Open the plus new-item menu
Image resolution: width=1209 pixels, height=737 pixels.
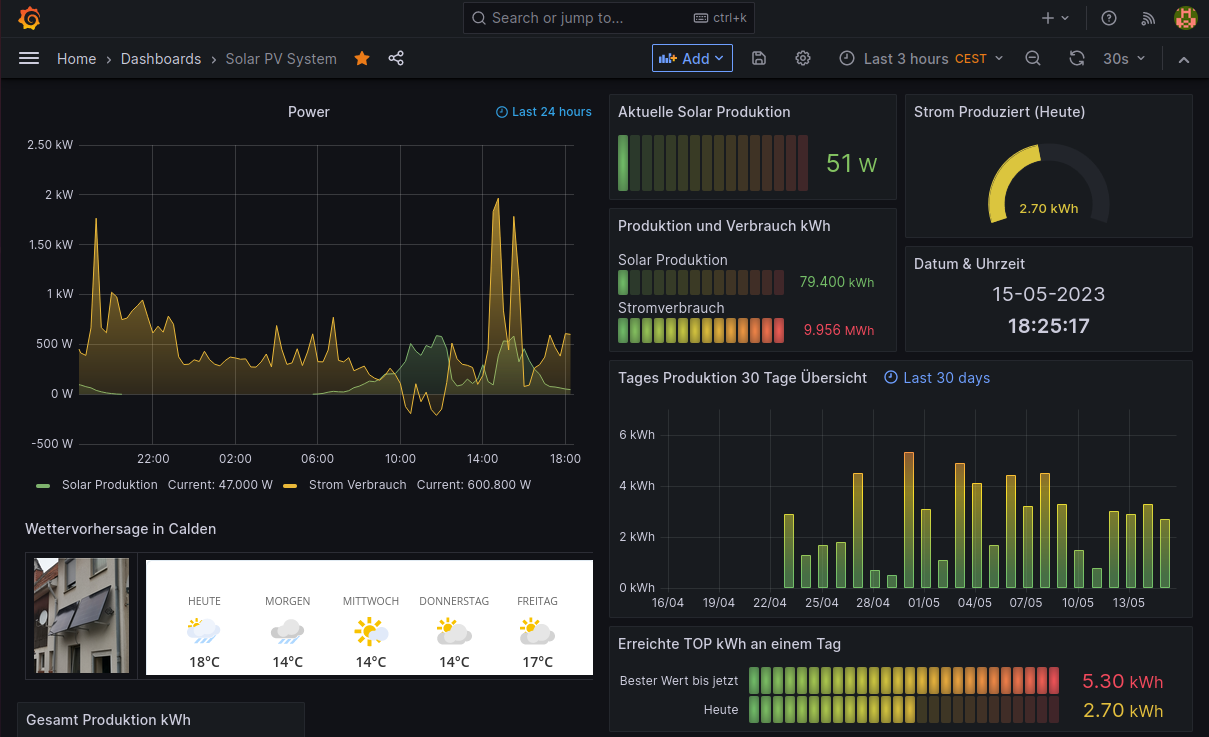1055,18
